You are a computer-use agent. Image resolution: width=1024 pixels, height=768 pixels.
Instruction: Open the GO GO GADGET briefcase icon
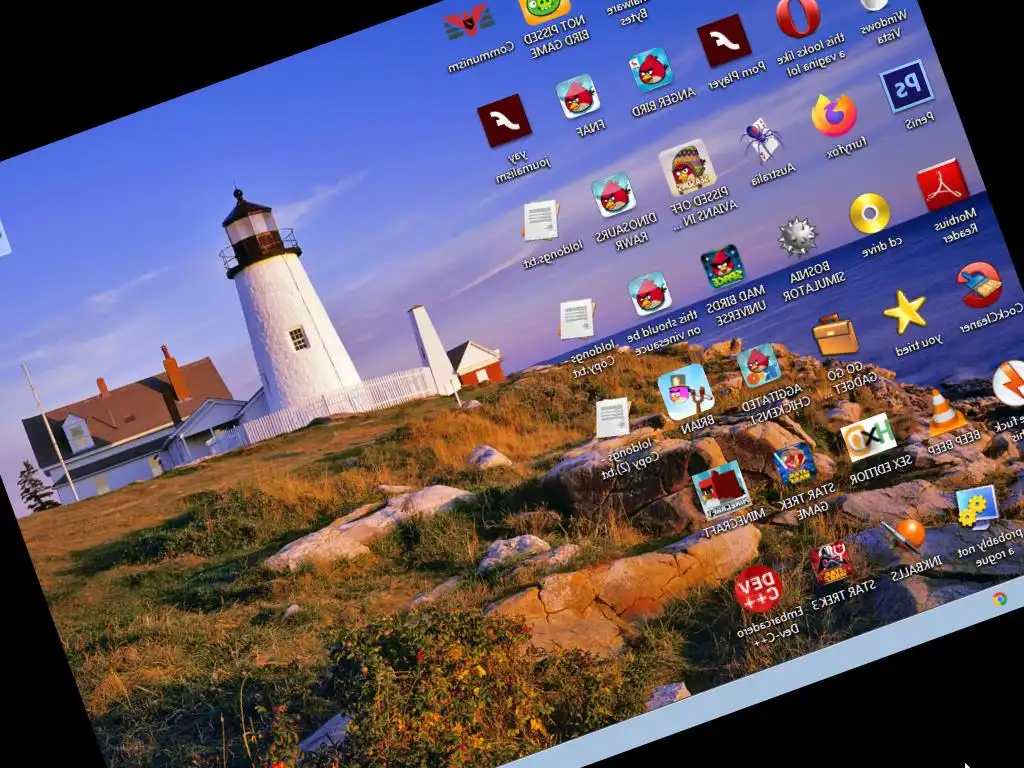(835, 336)
